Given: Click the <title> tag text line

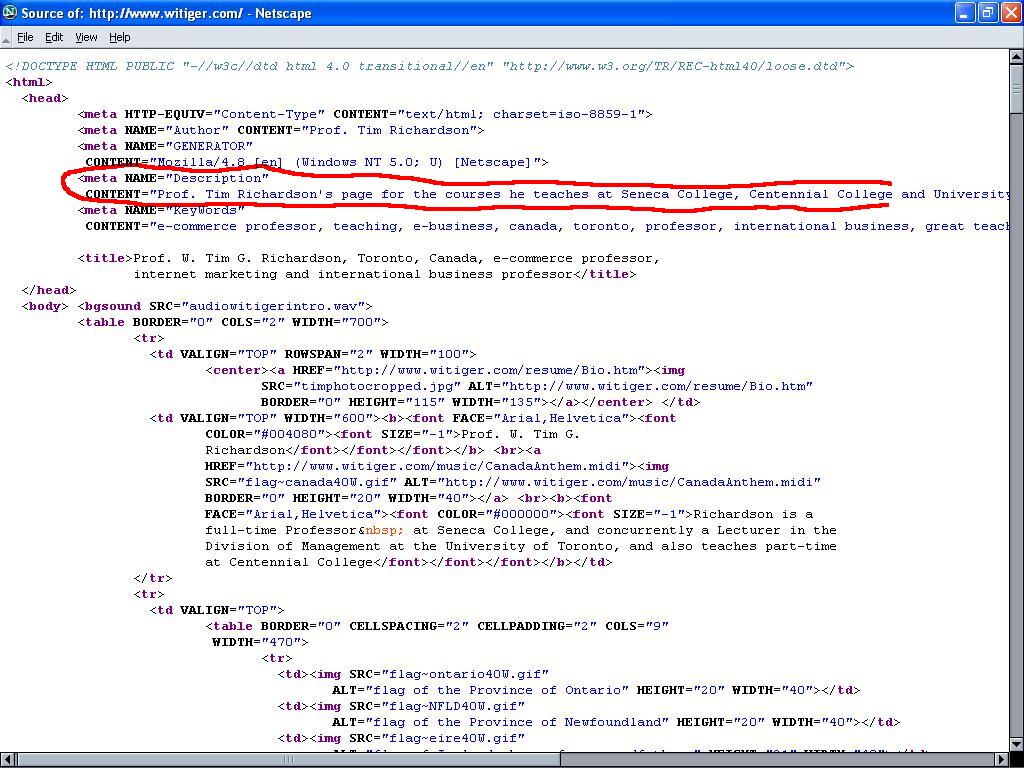Looking at the screenshot, I should (x=369, y=258).
